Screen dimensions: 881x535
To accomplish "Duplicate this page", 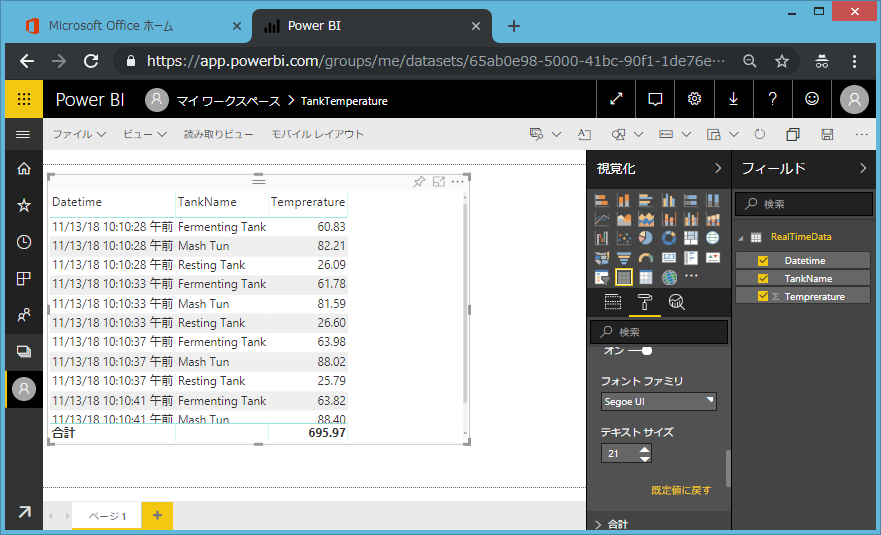I will click(793, 134).
